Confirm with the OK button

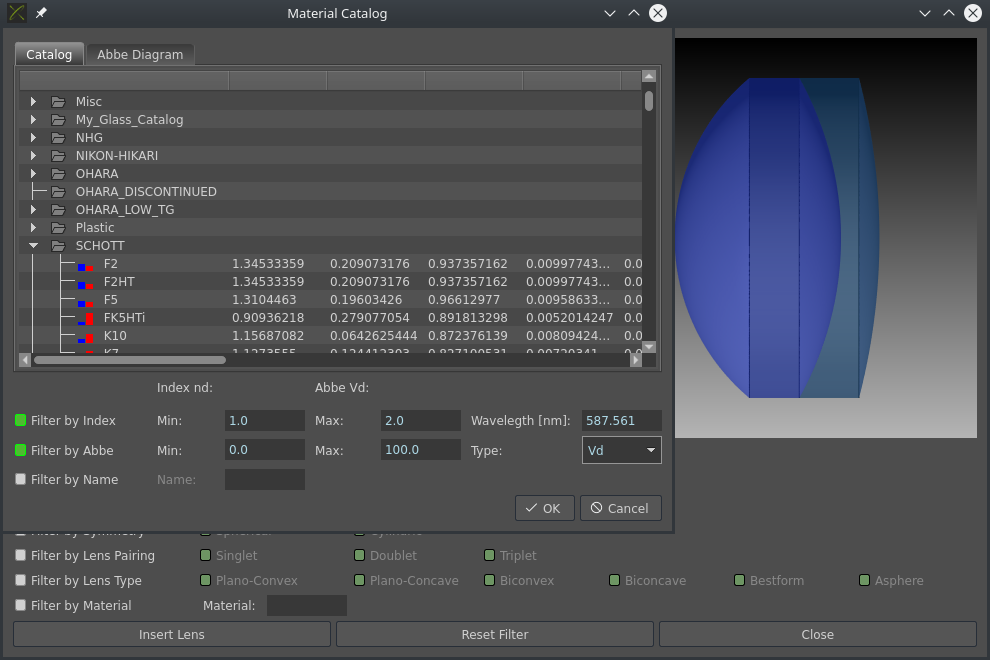(544, 508)
